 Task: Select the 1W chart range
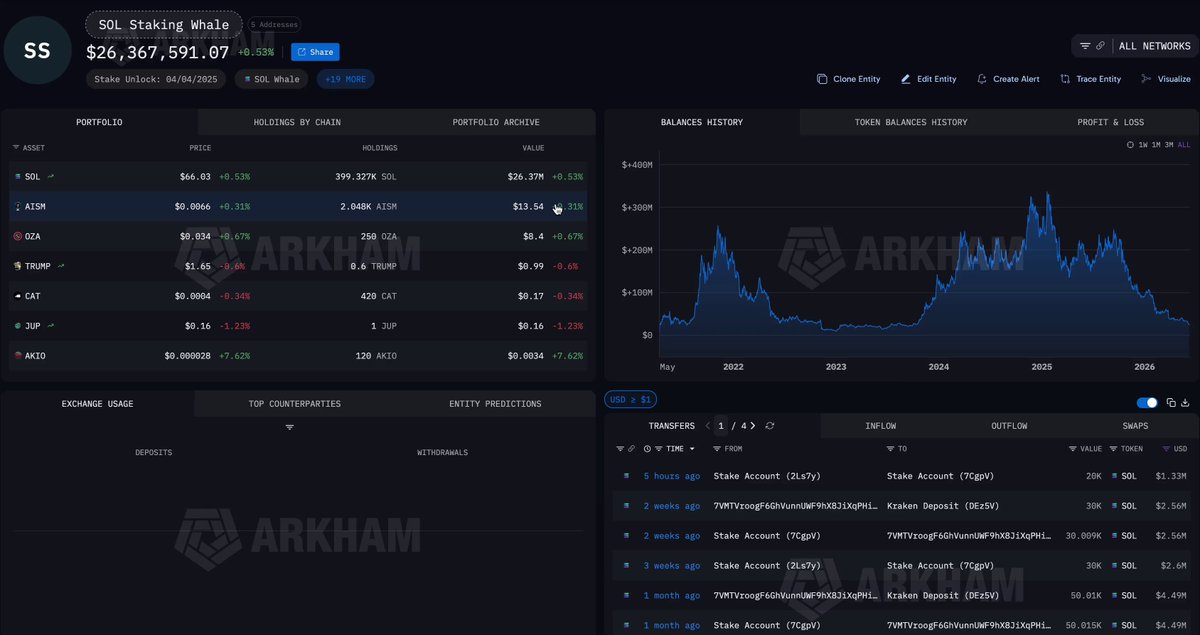(1144, 145)
